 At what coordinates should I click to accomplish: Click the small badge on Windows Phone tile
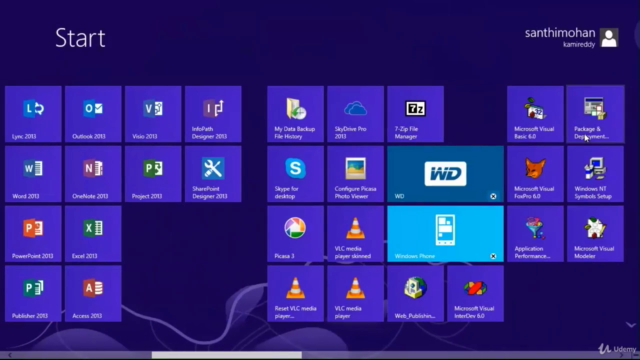(493, 256)
